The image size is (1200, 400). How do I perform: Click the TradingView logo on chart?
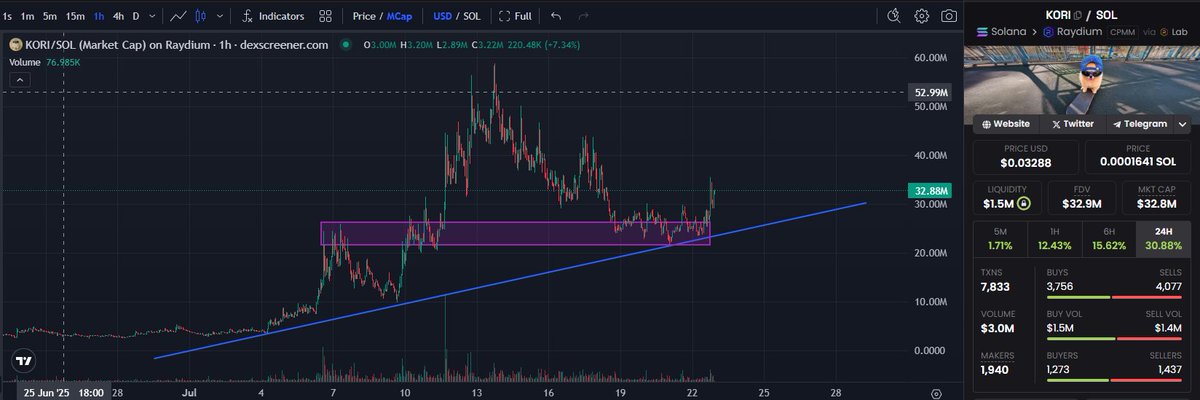pos(24,360)
